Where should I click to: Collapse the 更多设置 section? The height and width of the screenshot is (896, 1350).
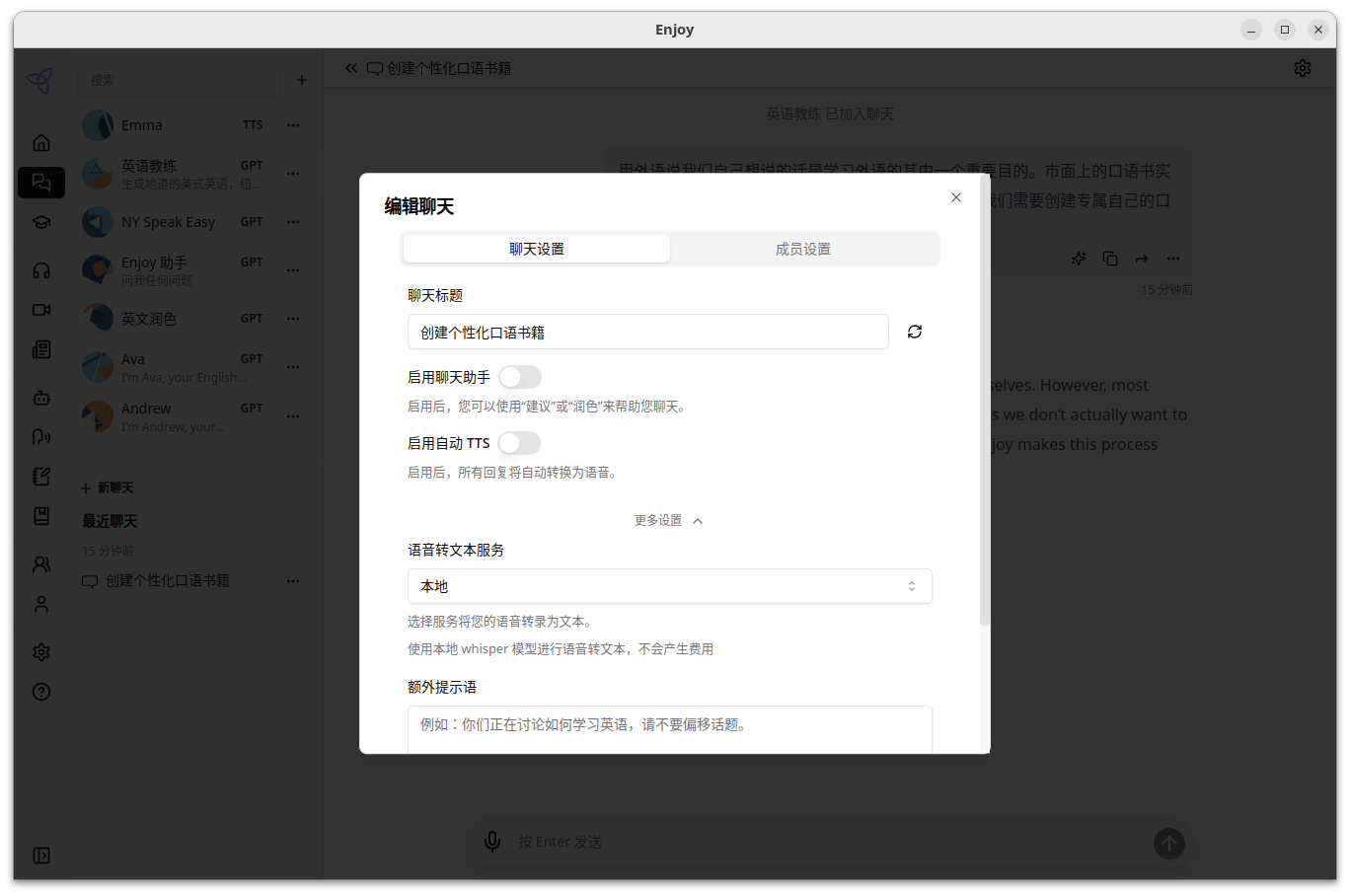669,520
